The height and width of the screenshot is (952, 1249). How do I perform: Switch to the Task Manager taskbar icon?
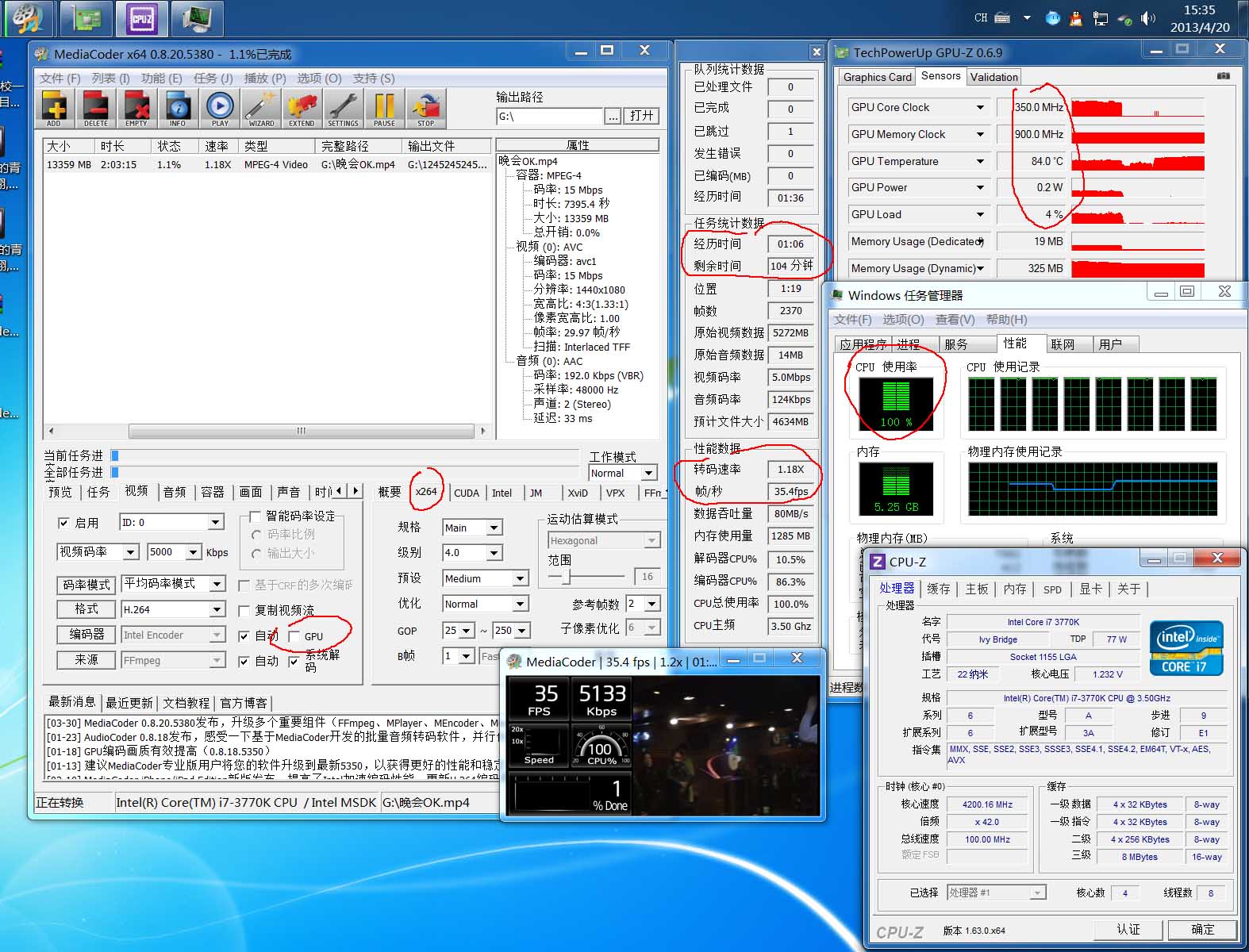[x=196, y=19]
